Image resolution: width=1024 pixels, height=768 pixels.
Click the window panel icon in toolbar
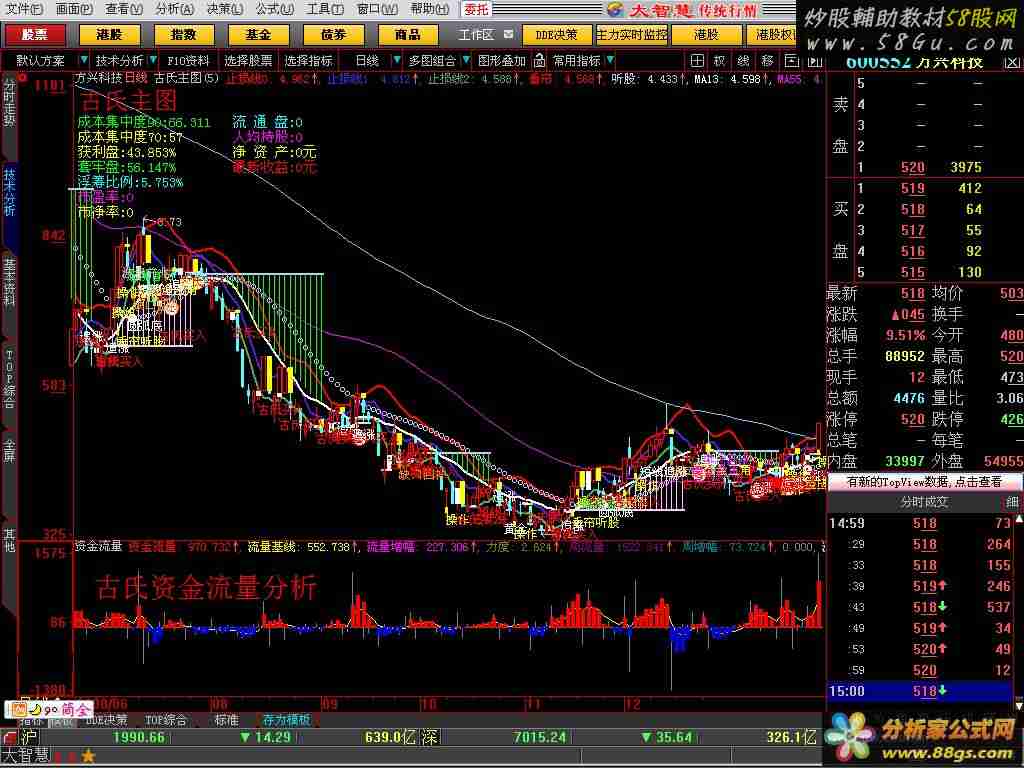click(x=792, y=61)
